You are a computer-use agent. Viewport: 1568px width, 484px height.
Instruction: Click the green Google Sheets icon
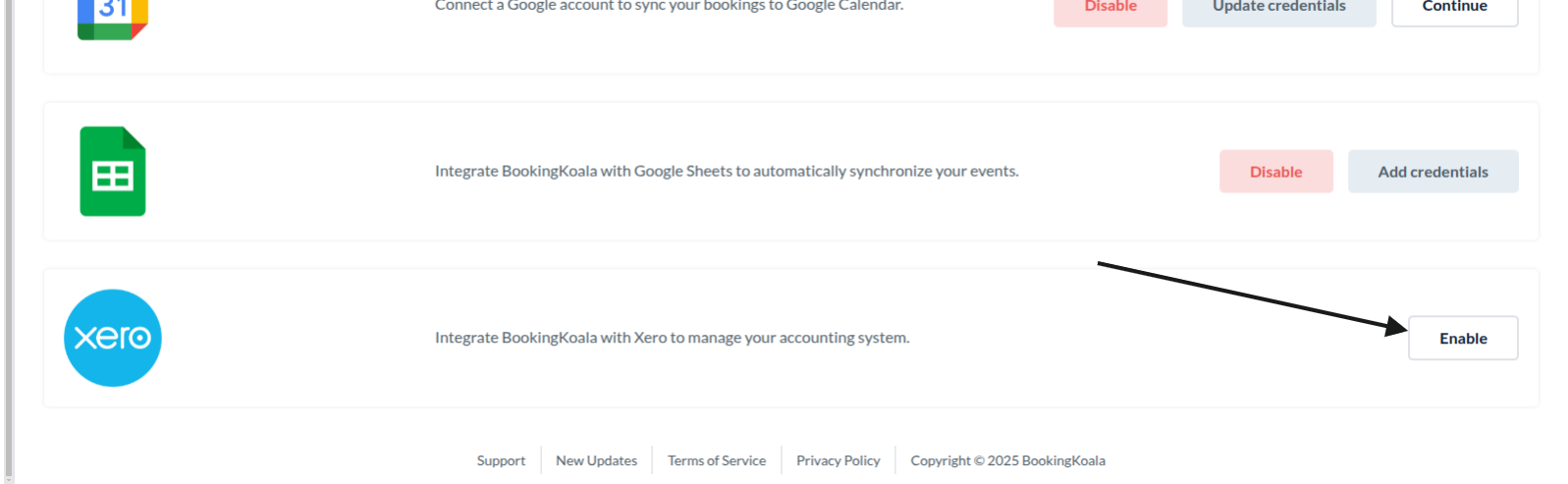click(113, 172)
